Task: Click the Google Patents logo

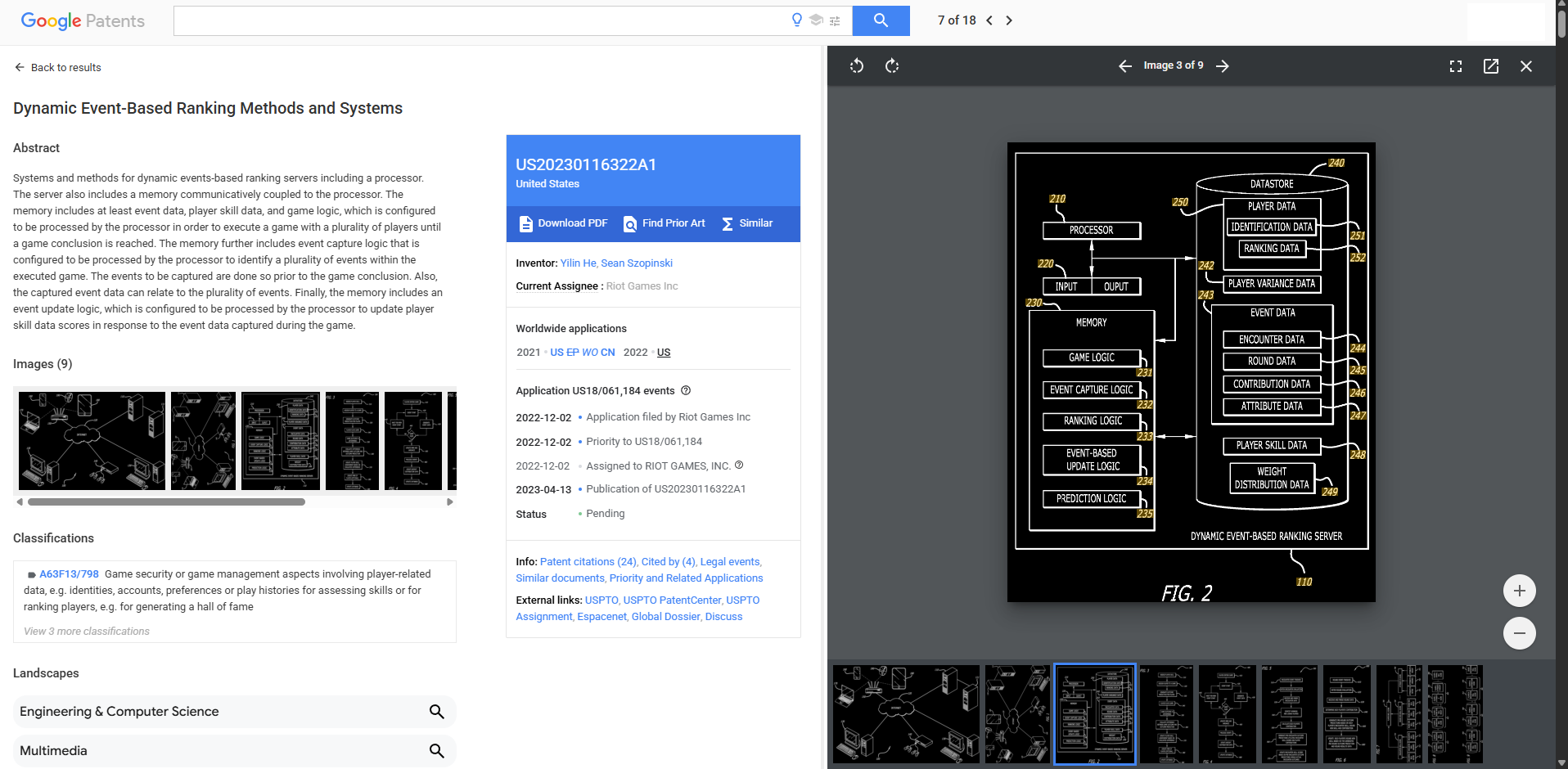Action: point(83,20)
